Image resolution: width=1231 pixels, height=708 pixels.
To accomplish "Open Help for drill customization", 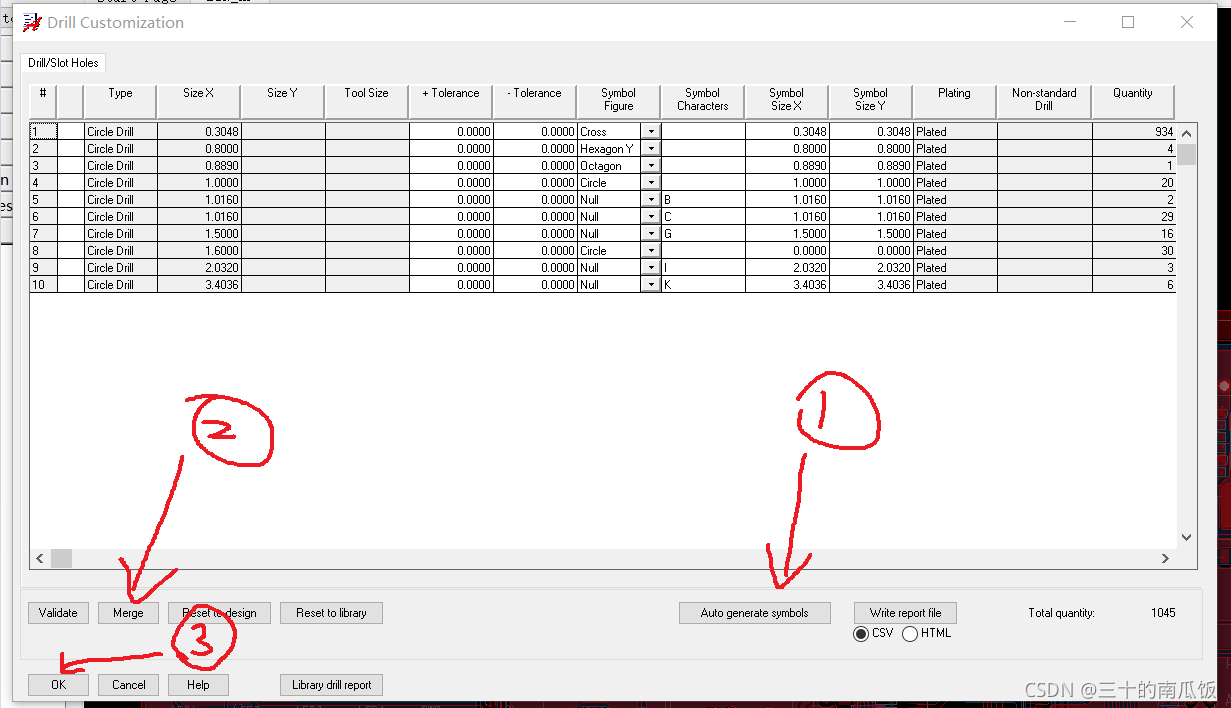I will click(x=198, y=685).
